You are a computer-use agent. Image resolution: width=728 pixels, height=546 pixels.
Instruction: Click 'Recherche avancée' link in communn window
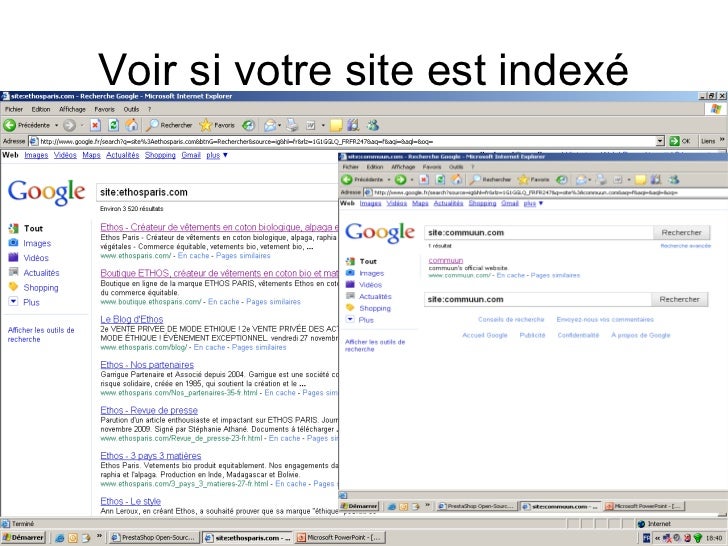[x=686, y=246]
